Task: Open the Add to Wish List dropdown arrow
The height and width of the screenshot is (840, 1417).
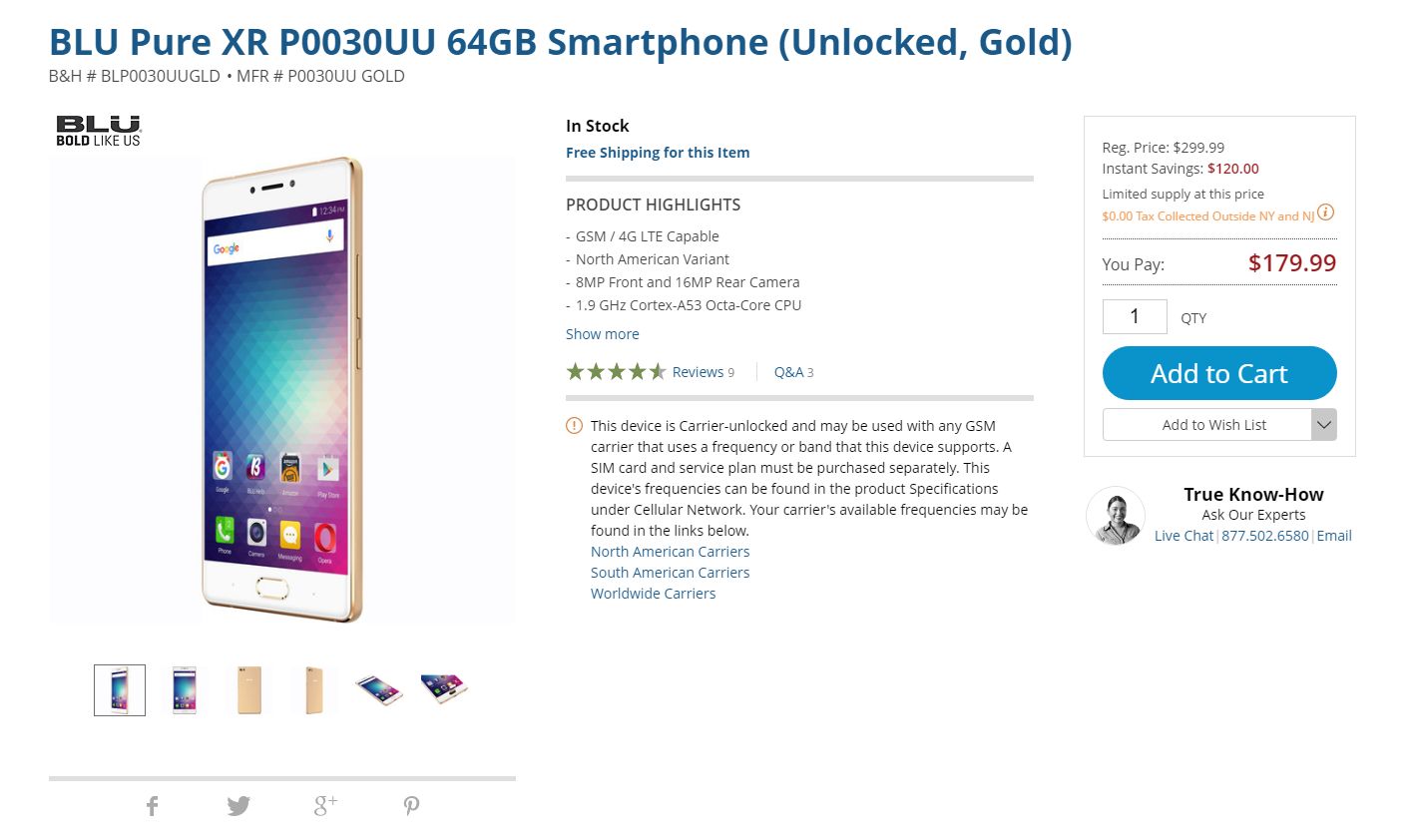Action: 1323,425
